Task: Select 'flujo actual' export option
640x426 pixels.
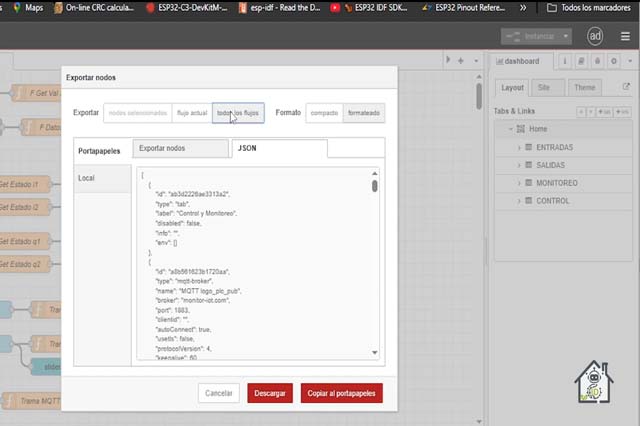Action: 191,113
